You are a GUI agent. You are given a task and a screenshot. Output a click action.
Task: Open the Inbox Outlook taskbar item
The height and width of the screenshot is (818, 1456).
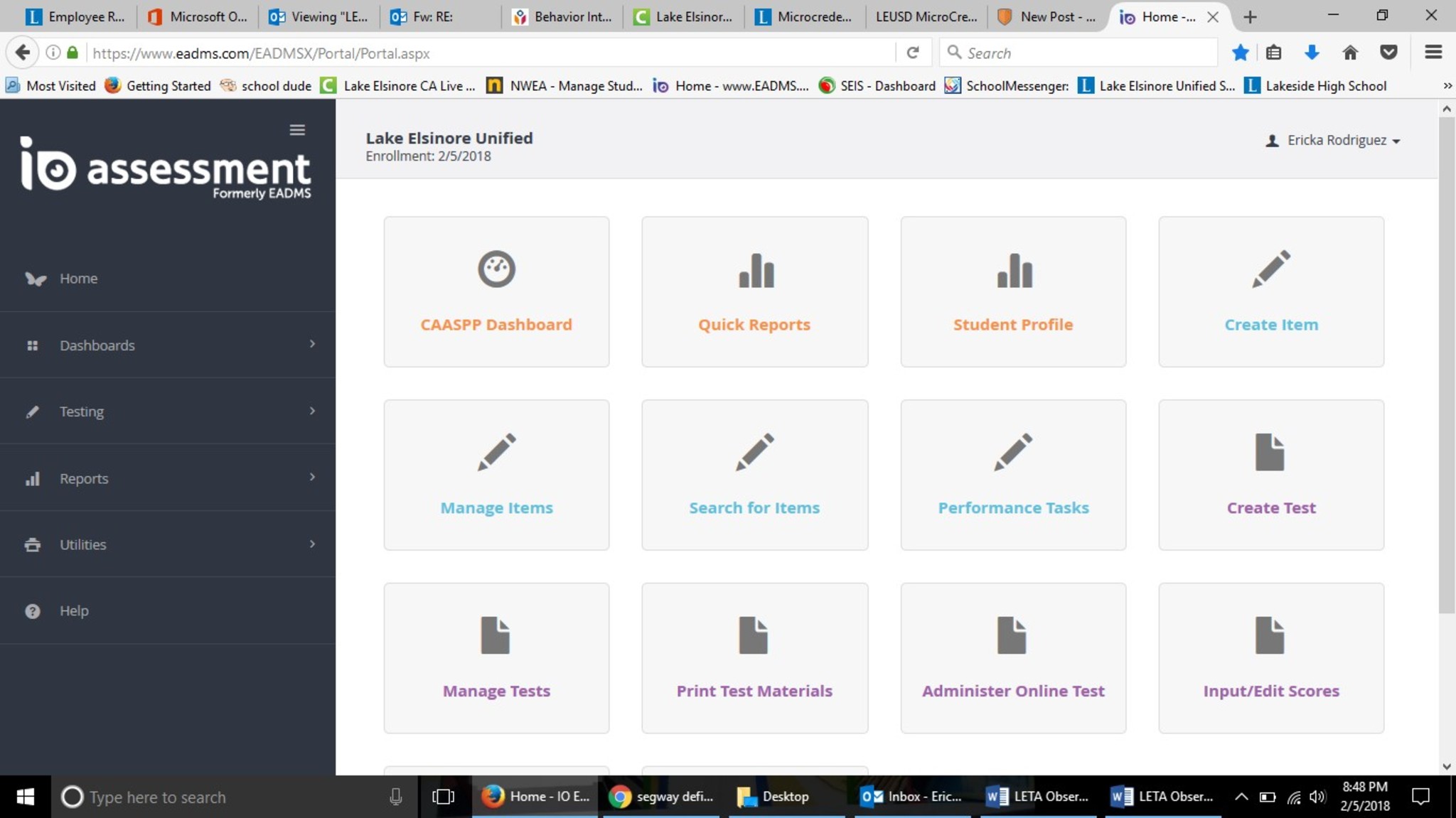(x=913, y=797)
